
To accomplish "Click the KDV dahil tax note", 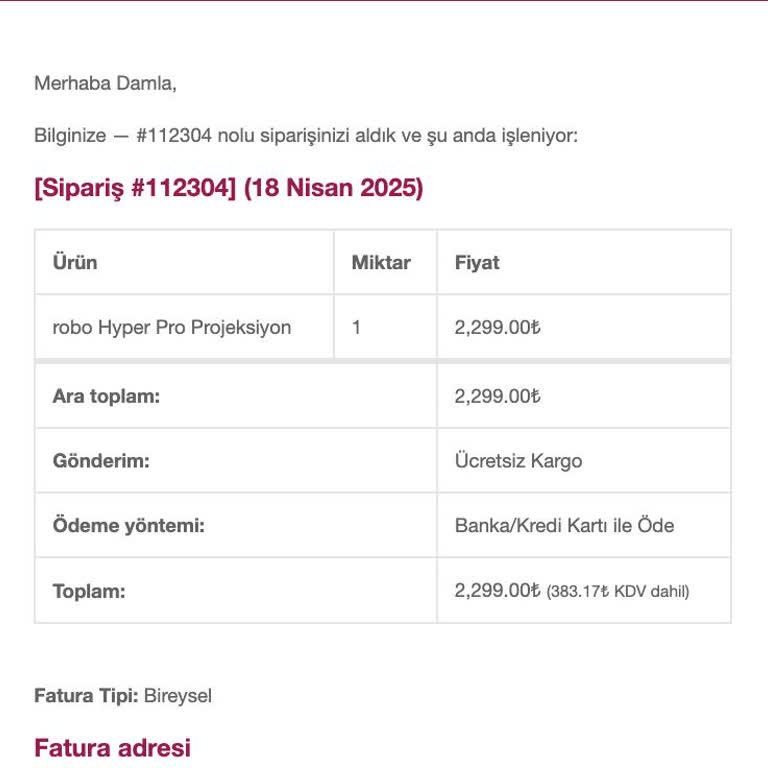I will pyautogui.click(x=618, y=592).
